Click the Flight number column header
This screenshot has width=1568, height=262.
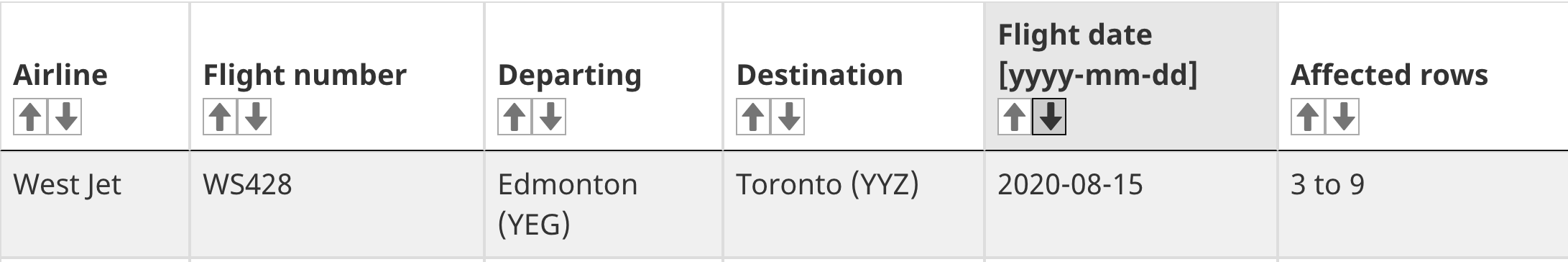coord(305,75)
